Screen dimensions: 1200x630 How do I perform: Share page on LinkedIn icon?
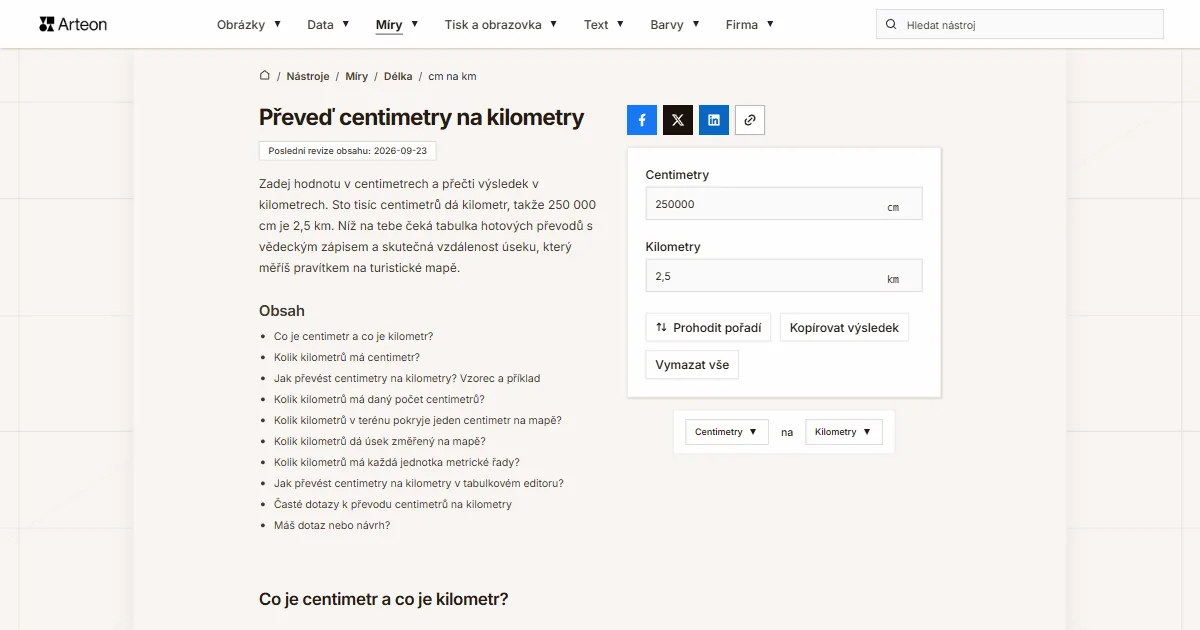pos(714,120)
